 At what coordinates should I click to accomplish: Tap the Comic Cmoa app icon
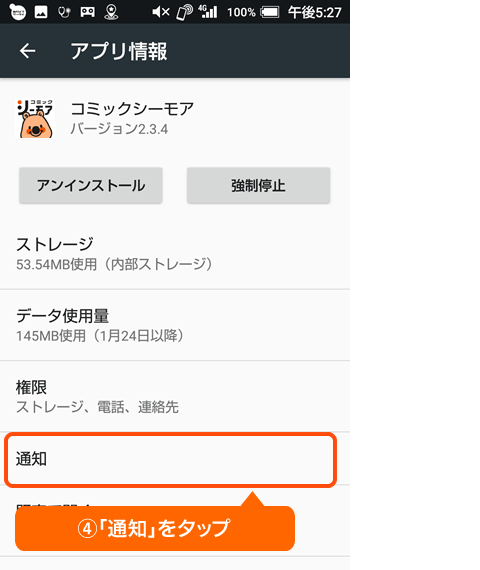click(35, 119)
